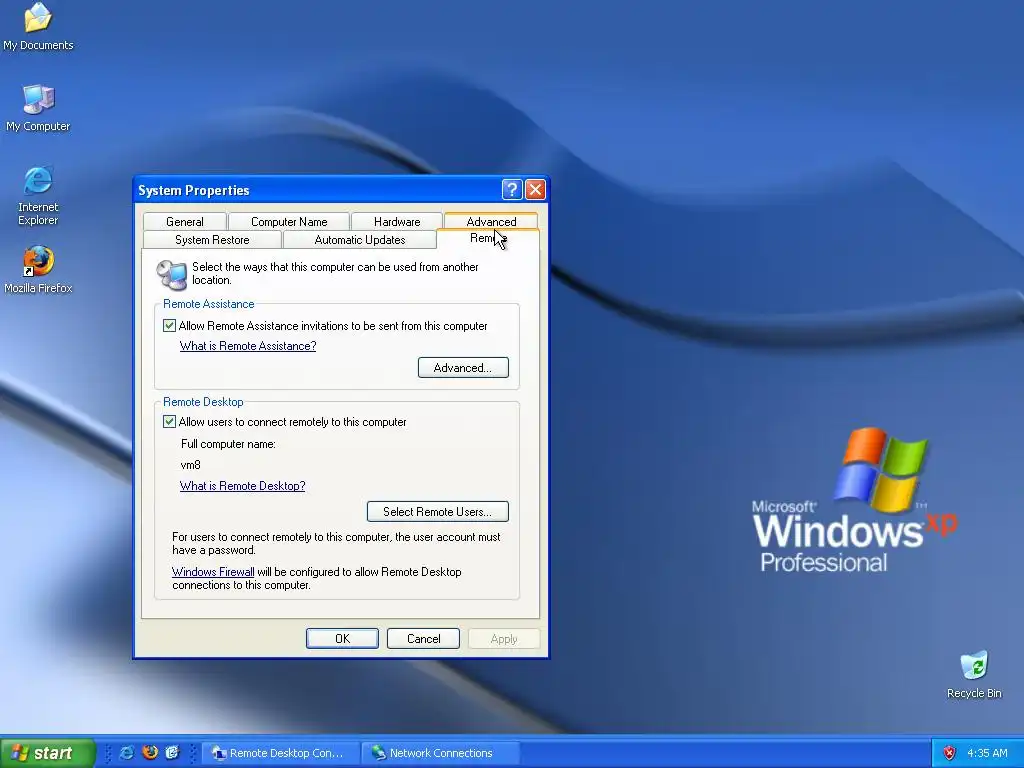
Task: Click the taskbar clock showing 4:35 AM
Action: point(987,753)
